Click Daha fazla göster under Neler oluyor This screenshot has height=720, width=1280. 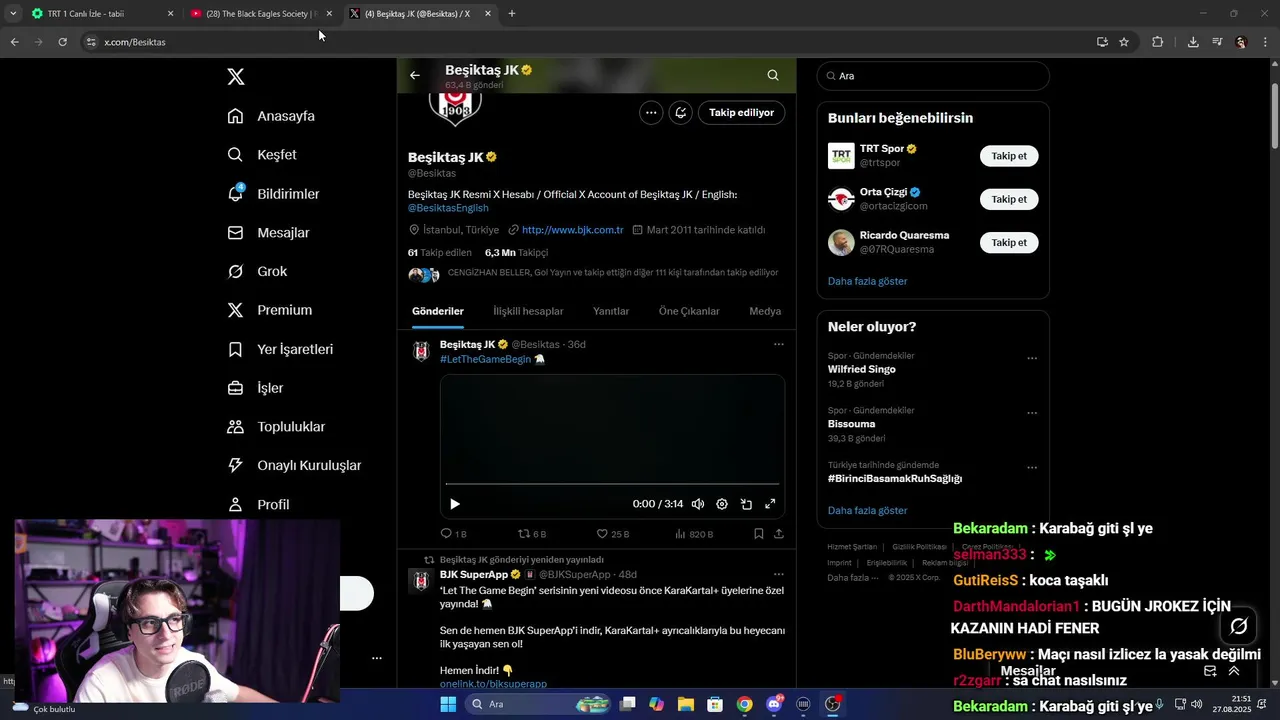point(867,510)
